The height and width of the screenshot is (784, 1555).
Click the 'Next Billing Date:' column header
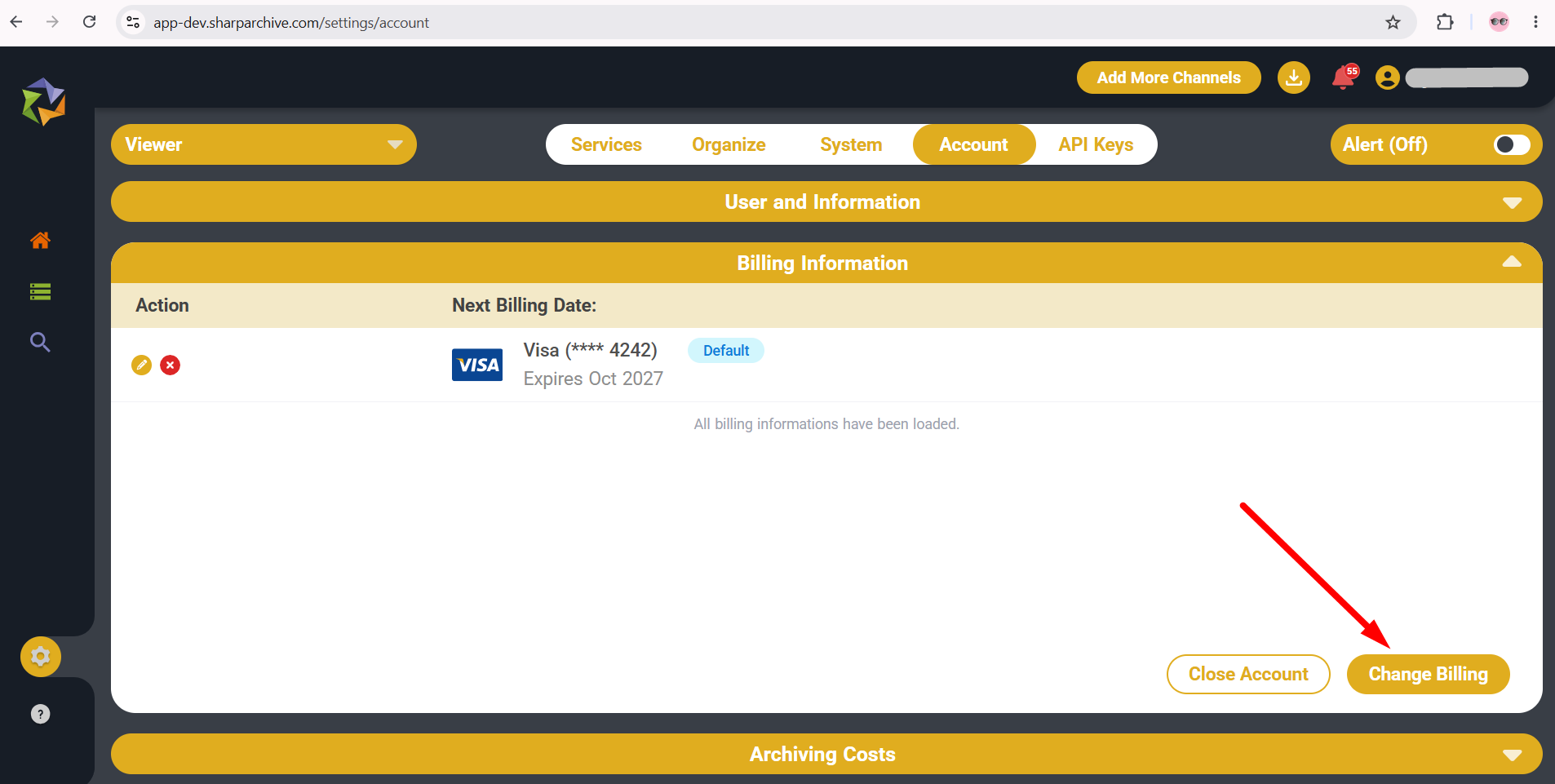524,305
